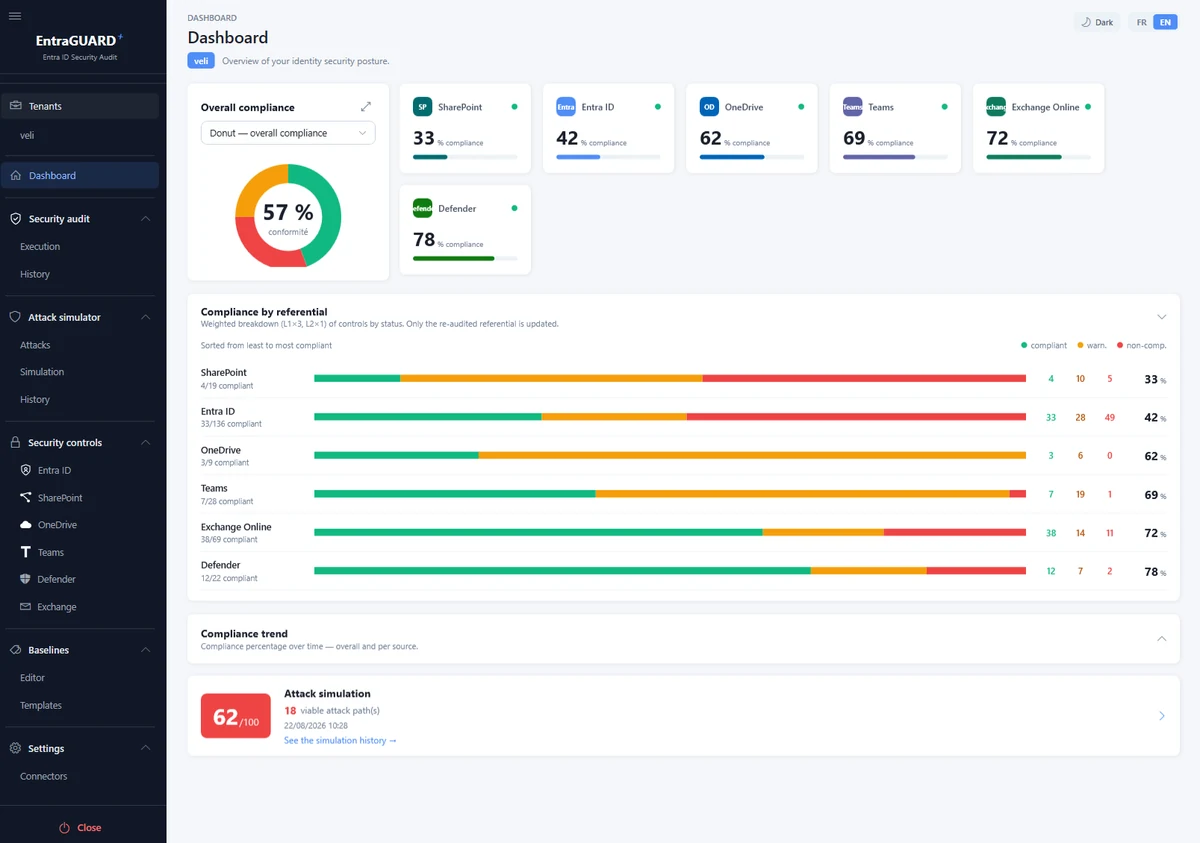Collapse Compliance by referential panel

[x=1161, y=317]
